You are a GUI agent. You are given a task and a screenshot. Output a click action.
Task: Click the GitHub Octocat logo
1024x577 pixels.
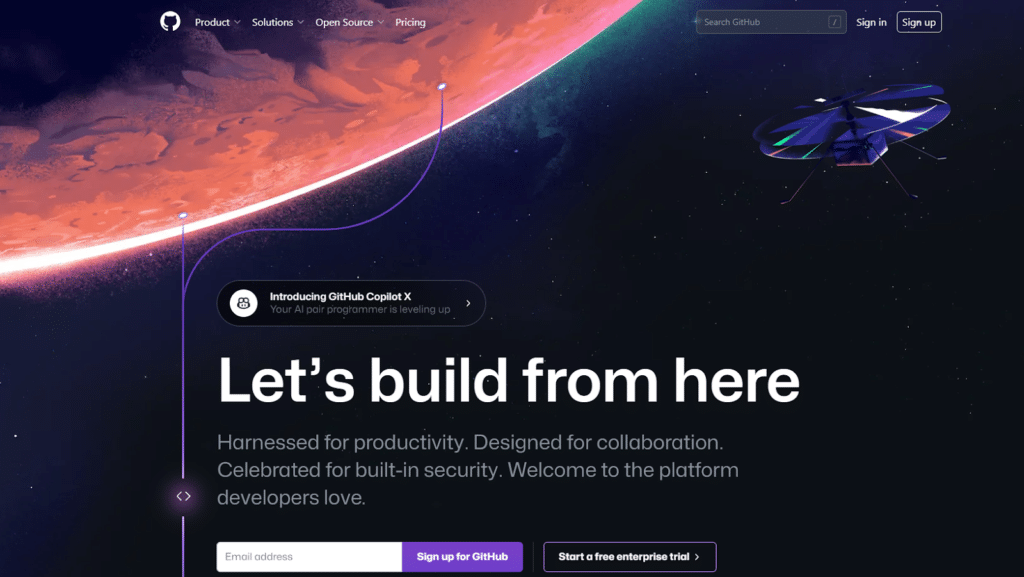170,22
